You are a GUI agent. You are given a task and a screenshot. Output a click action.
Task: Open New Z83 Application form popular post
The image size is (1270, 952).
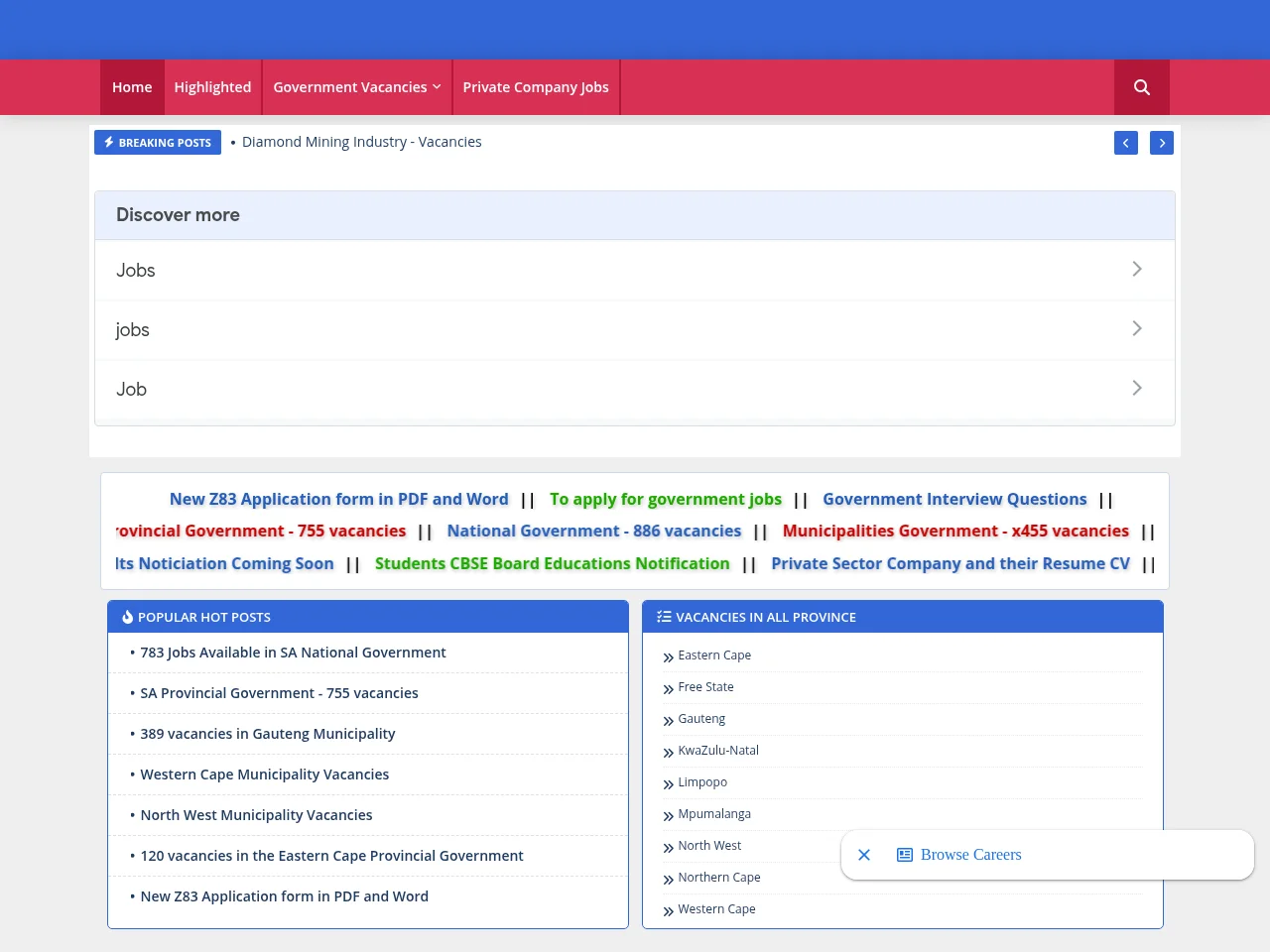point(285,896)
